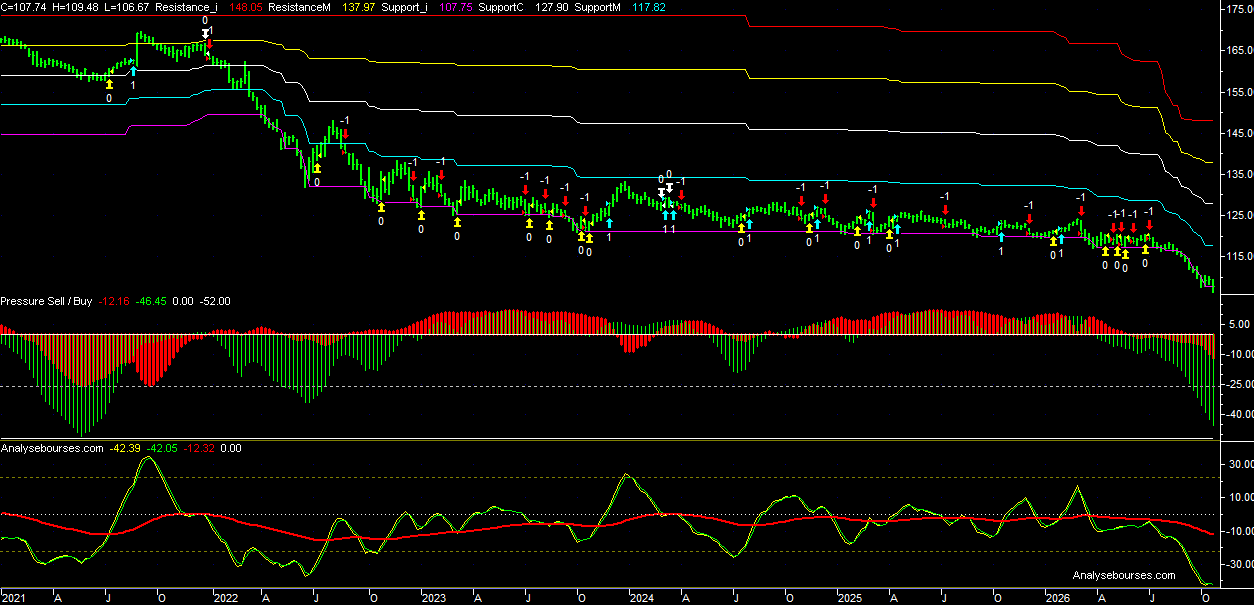The height and width of the screenshot is (605, 1254).
Task: Click the 30.00 oscillator axis label
Action: (x=1239, y=464)
